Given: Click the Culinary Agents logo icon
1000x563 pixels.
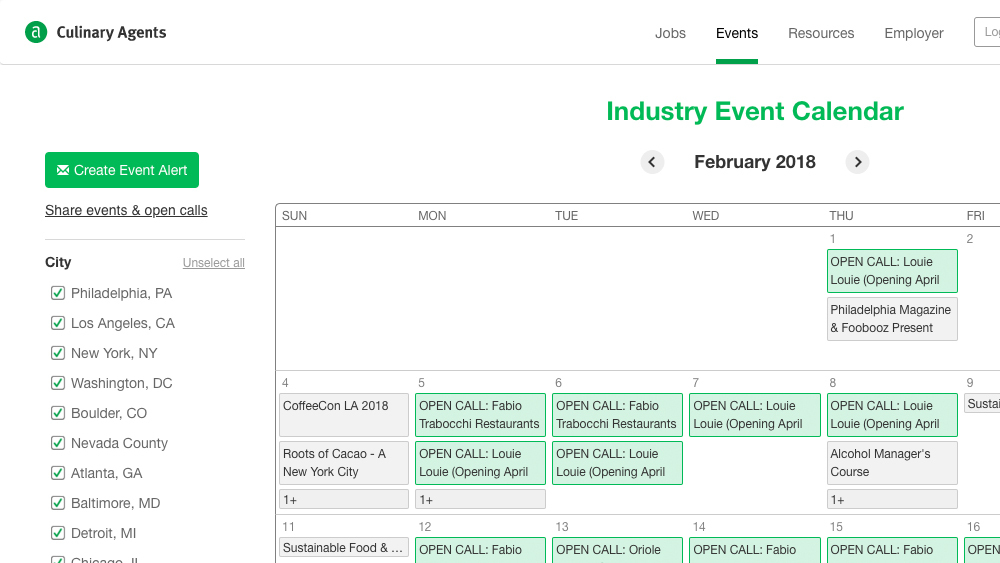Looking at the screenshot, I should point(36,32).
